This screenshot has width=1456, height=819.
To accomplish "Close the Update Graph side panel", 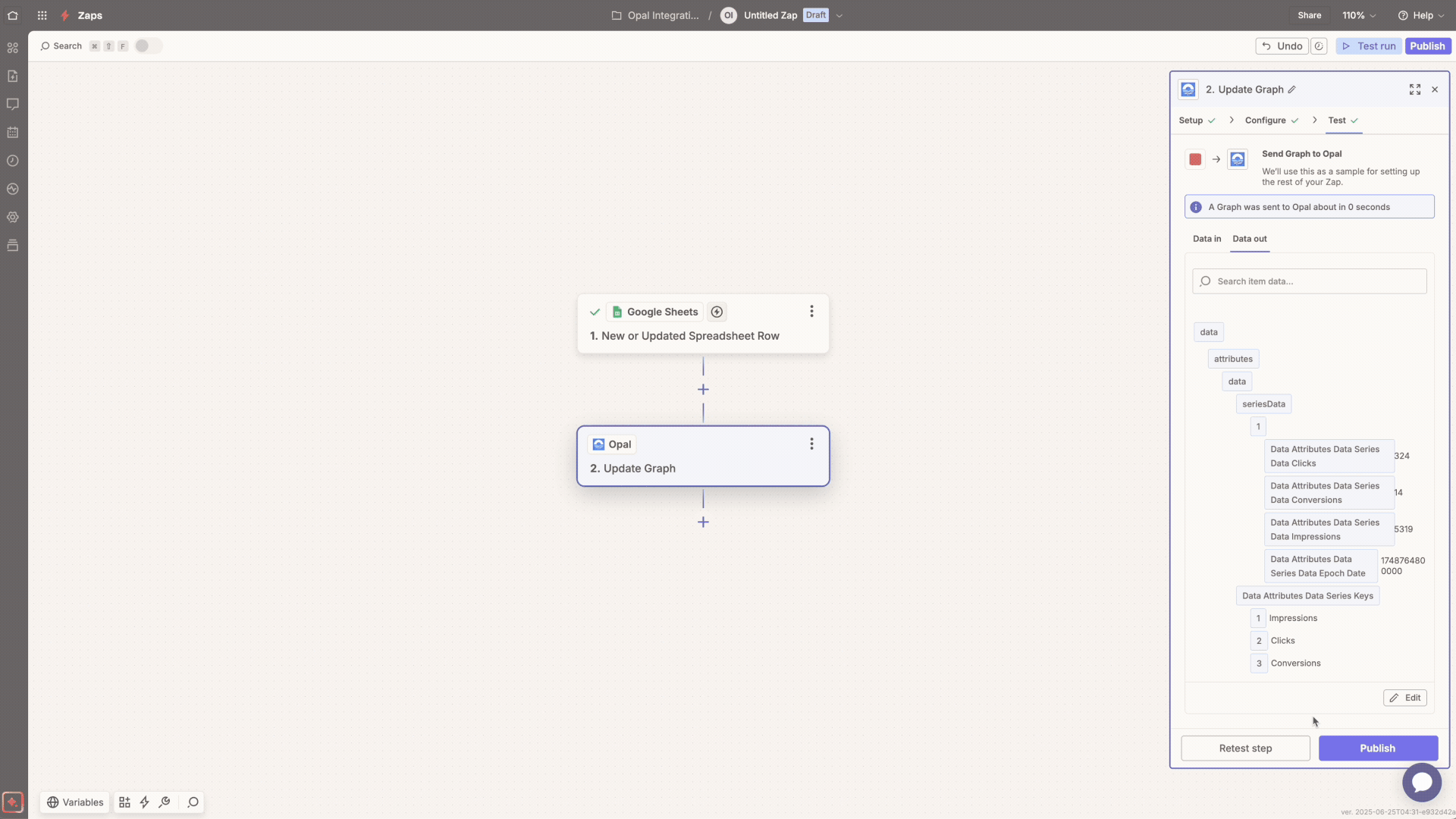I will [1435, 89].
